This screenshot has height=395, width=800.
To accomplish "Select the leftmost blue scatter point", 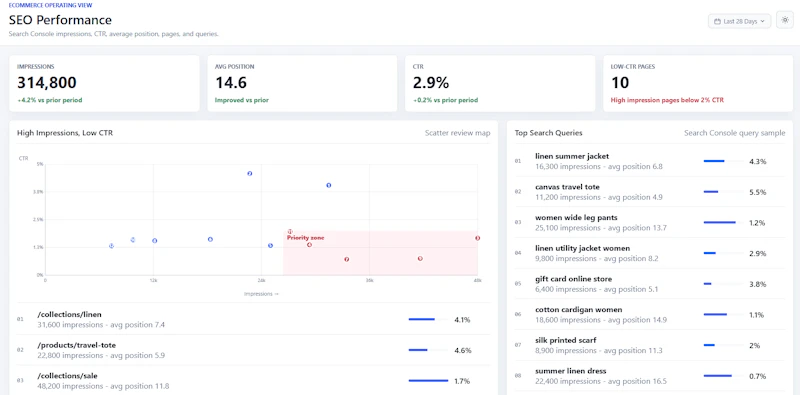I will pyautogui.click(x=111, y=246).
